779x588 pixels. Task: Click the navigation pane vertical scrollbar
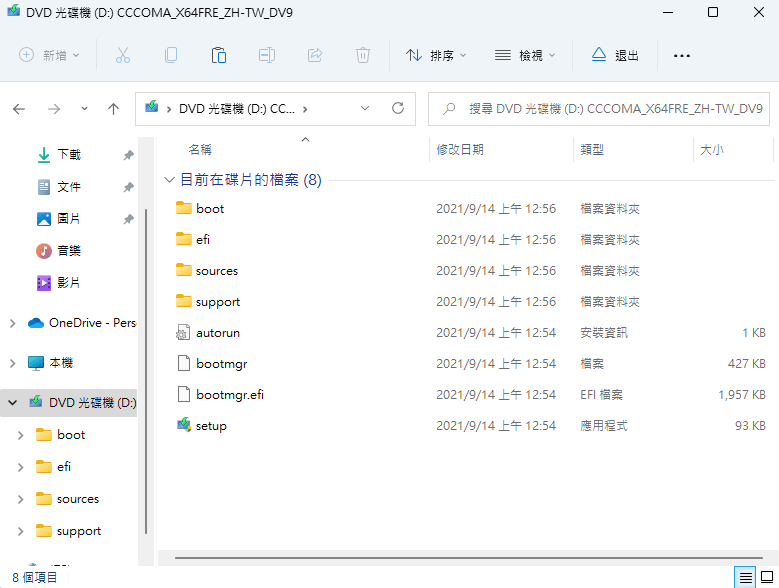coord(146,371)
